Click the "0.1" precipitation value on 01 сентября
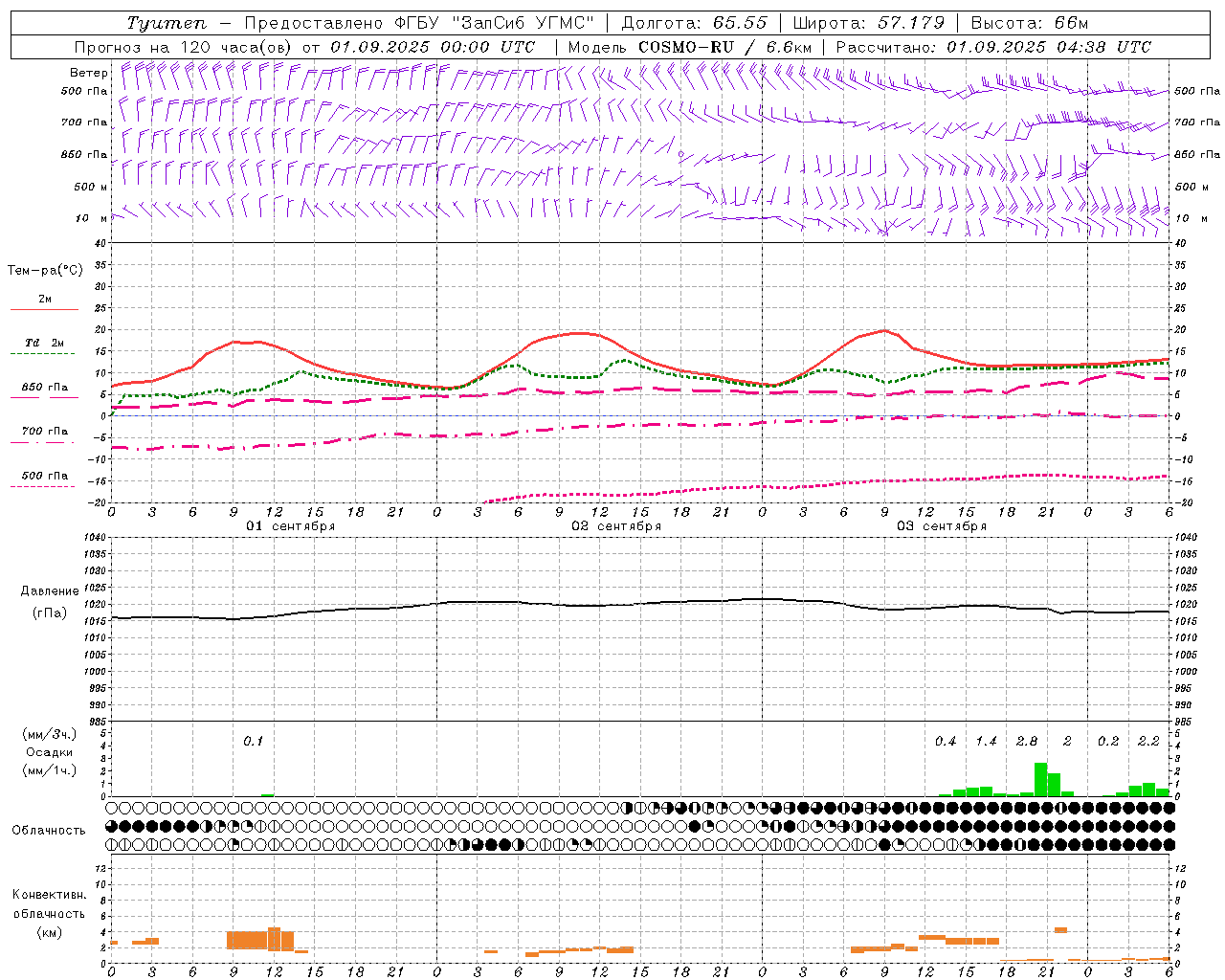 [253, 742]
